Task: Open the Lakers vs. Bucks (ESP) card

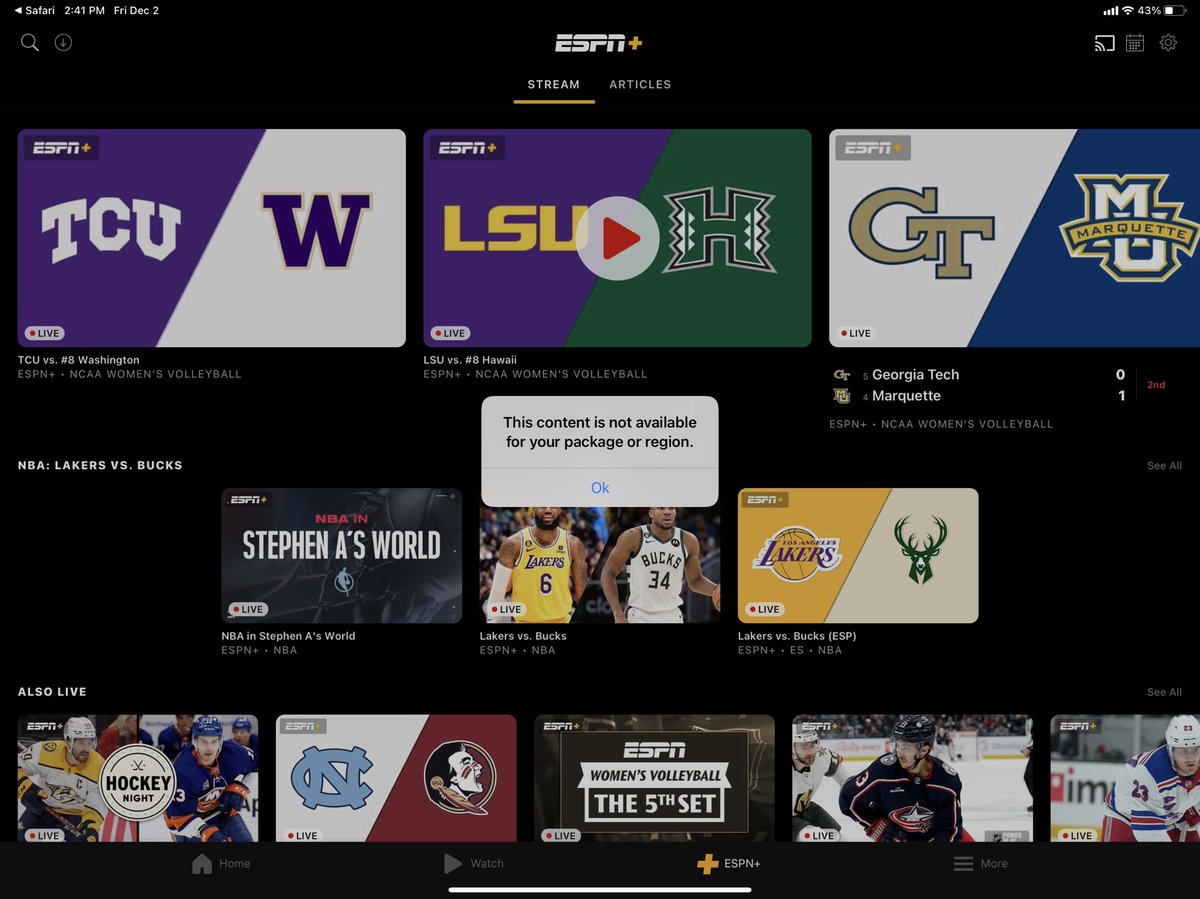Action: [x=858, y=556]
